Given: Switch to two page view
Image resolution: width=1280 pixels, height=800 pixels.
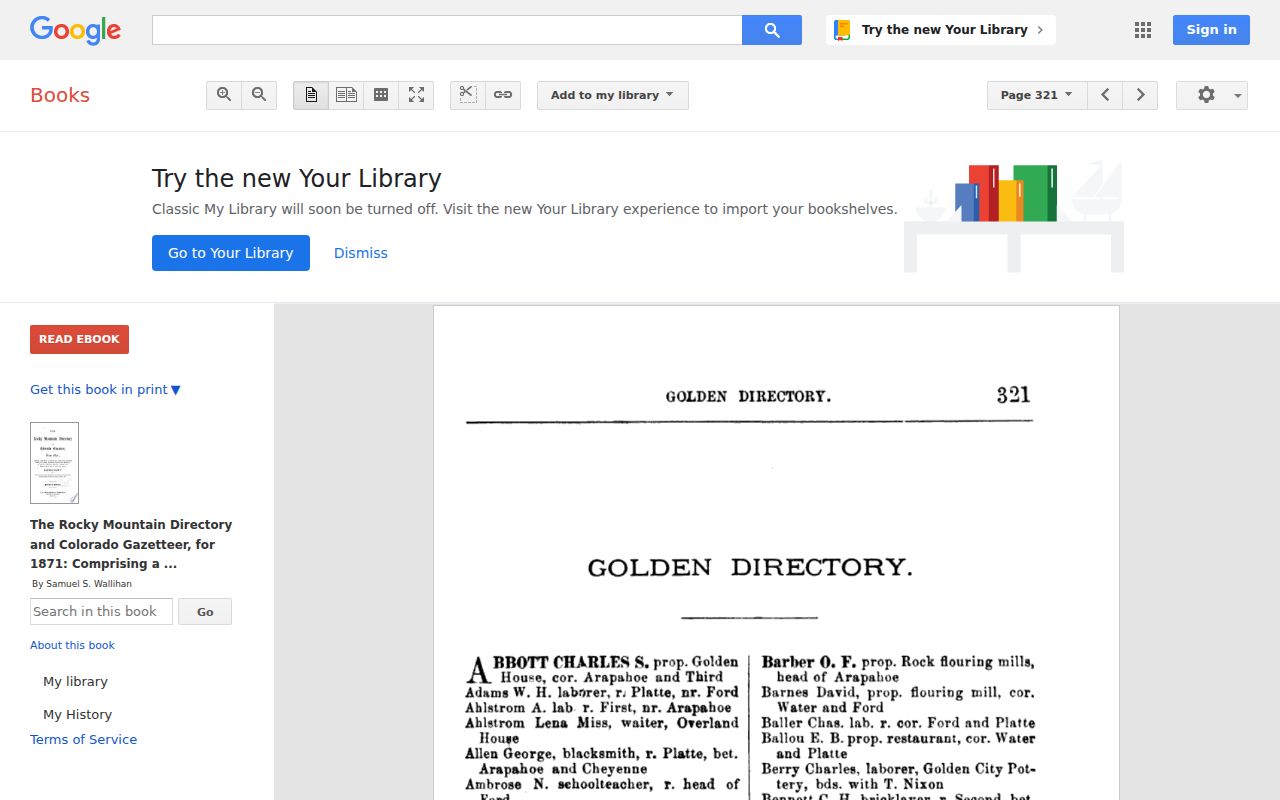Looking at the screenshot, I should click(x=346, y=95).
